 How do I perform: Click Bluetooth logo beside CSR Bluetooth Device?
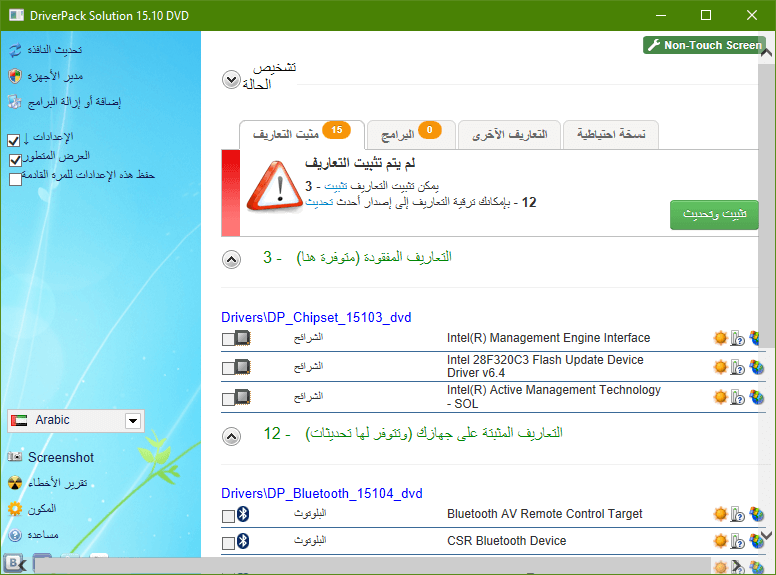pyautogui.click(x=242, y=541)
